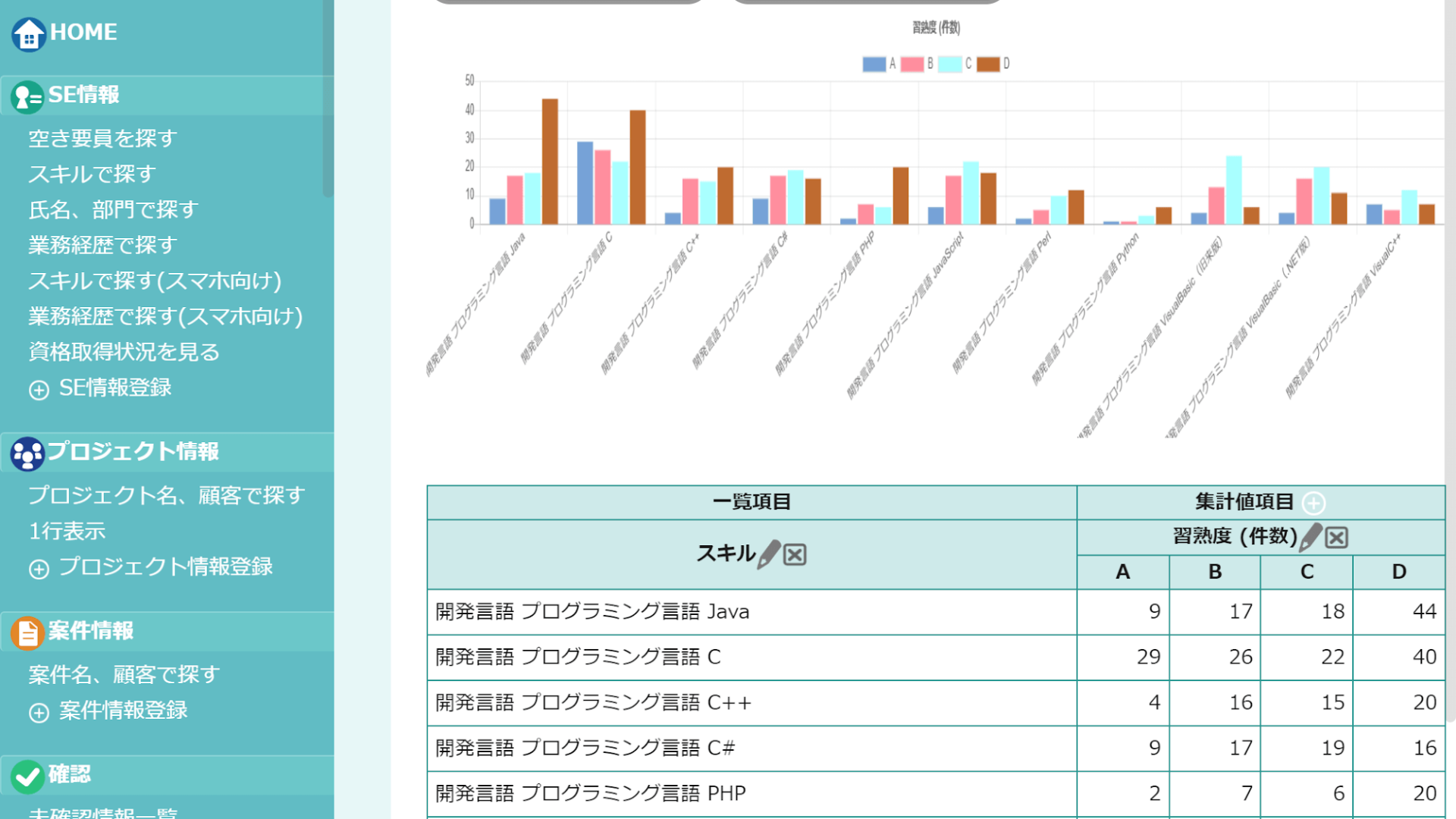Add item with plus beside 集計値項目
This screenshot has width=1456, height=819.
1313,503
